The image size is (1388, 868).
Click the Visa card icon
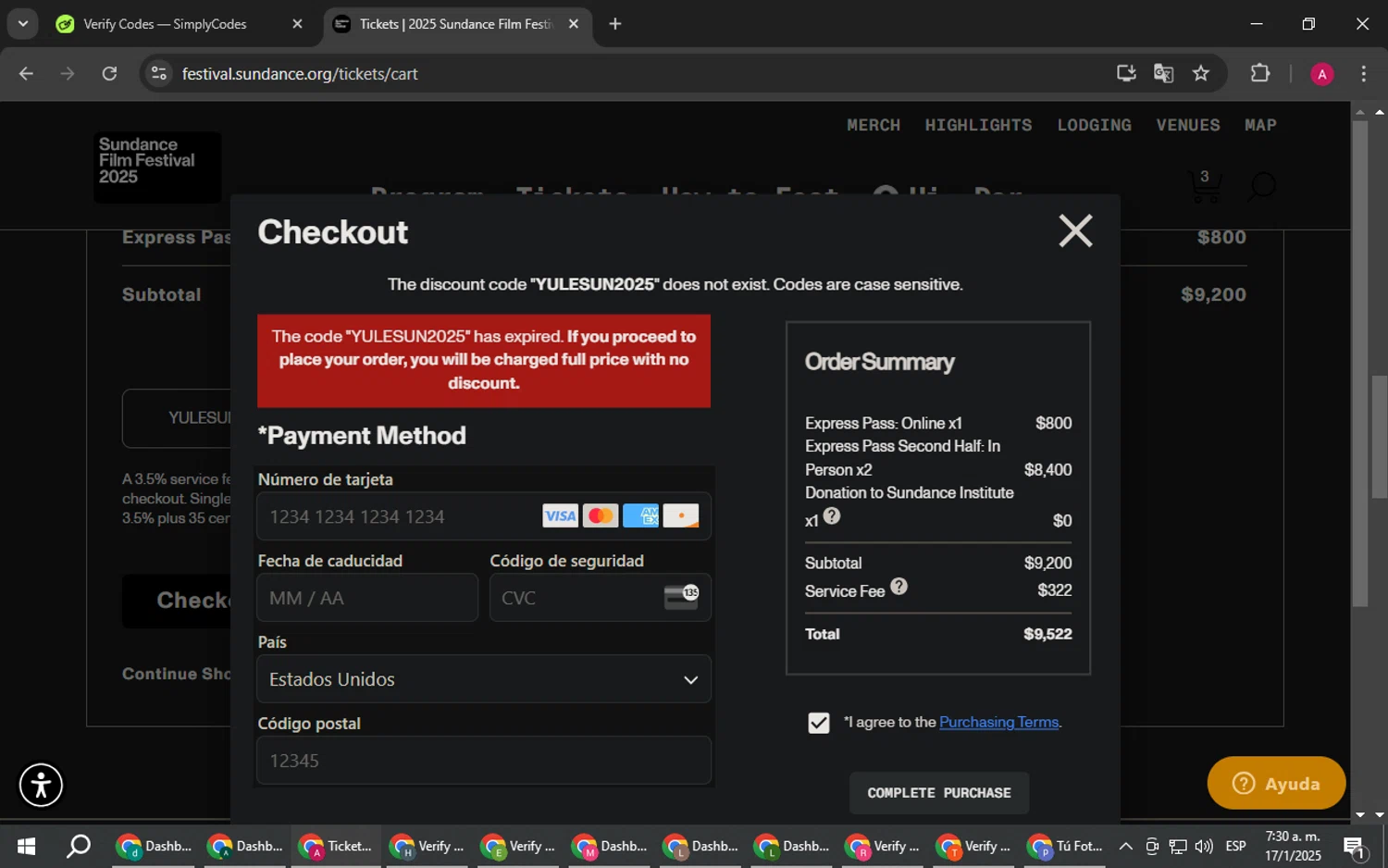point(560,516)
